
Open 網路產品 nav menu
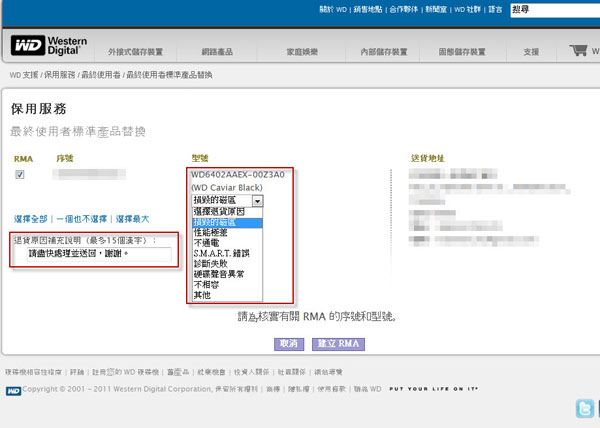[217, 52]
